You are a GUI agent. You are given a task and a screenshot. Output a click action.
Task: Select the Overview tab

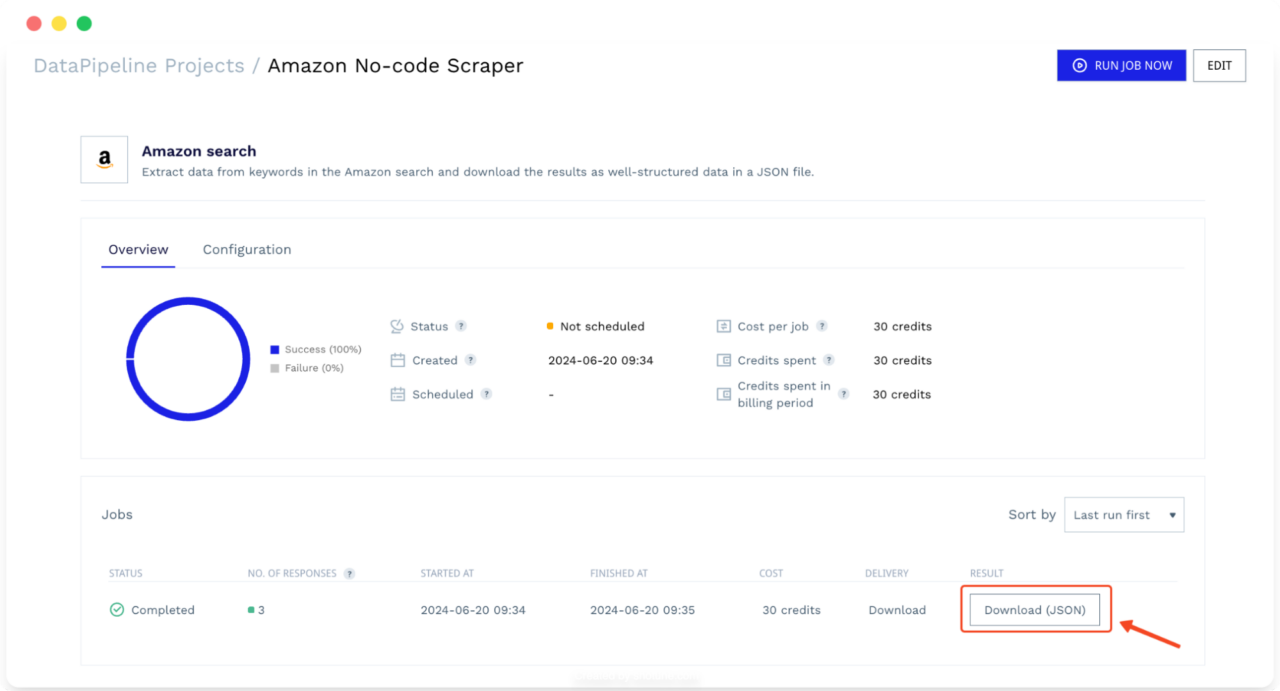pos(138,250)
